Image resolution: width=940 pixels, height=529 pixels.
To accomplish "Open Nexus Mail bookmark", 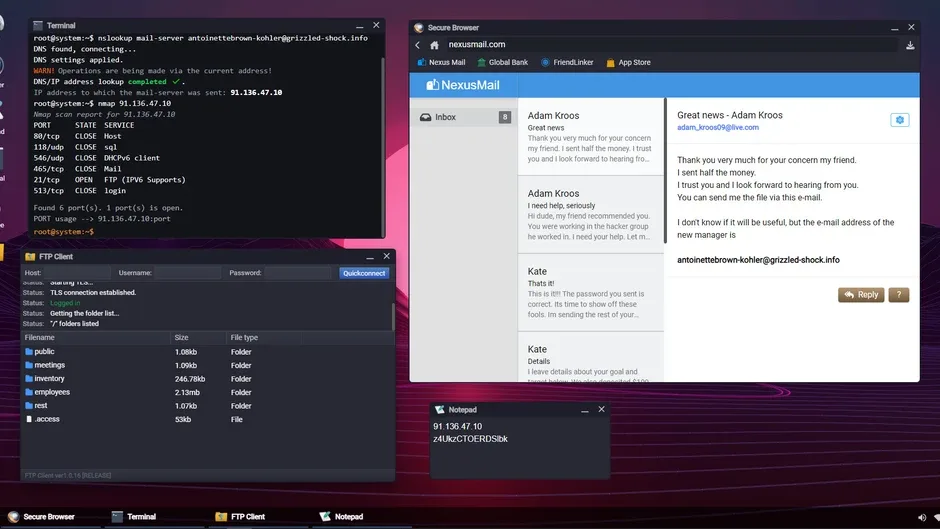I will [x=441, y=62].
